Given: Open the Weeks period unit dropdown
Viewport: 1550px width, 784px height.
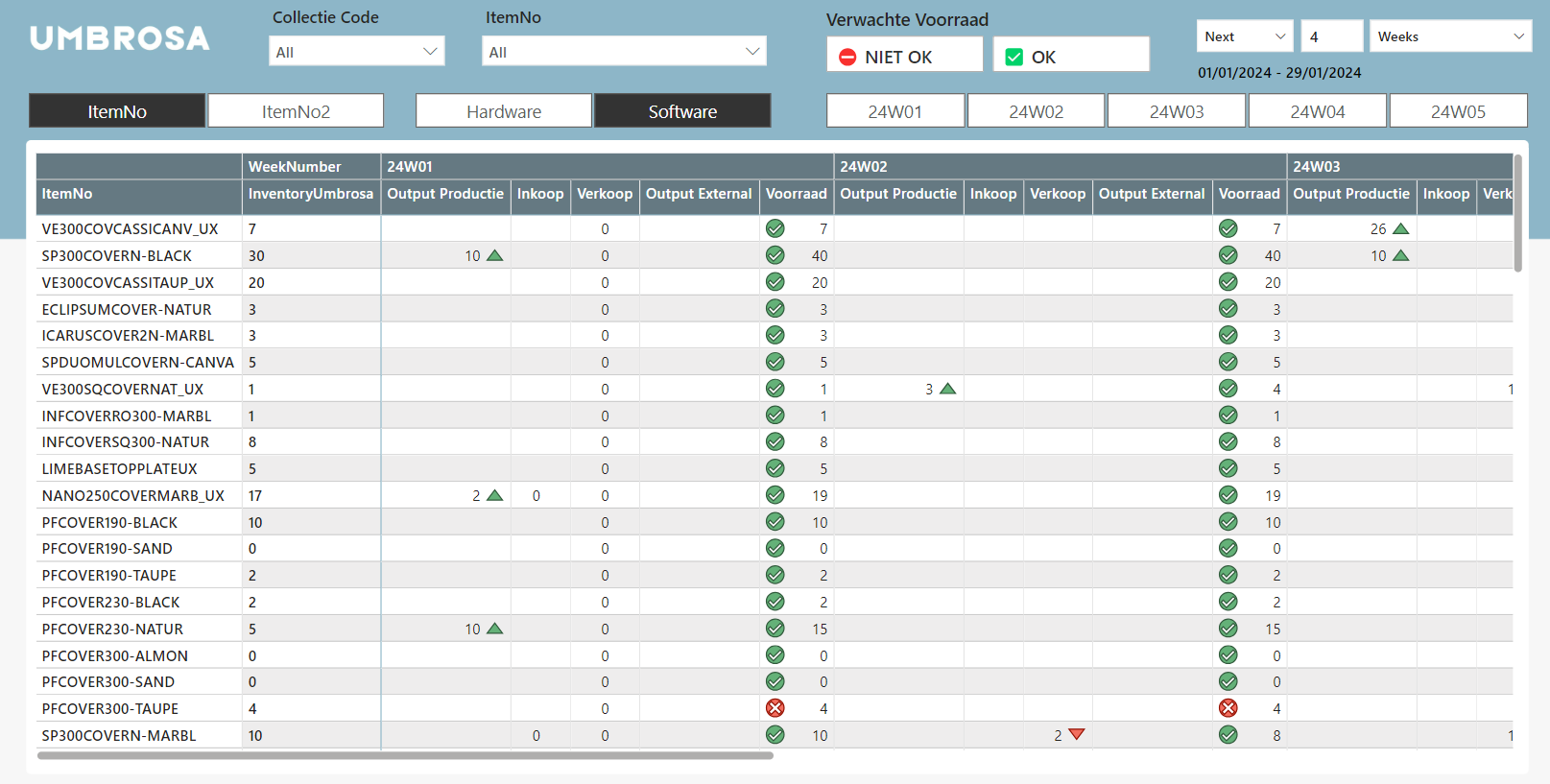Looking at the screenshot, I should click(1450, 36).
